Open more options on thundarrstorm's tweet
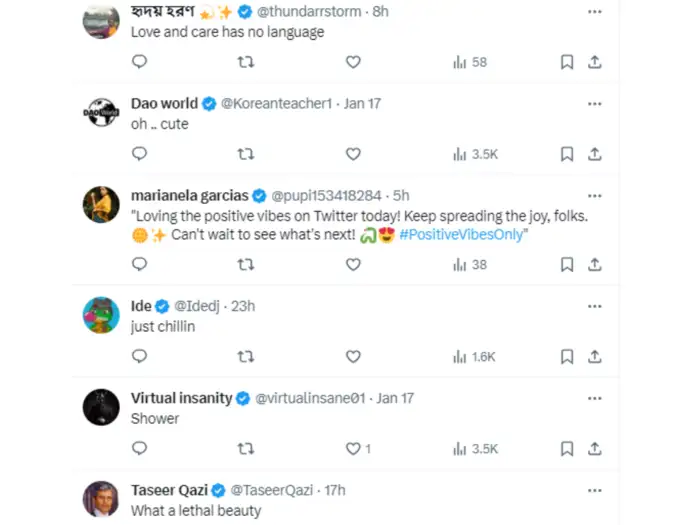This screenshot has width=700, height=525. (x=595, y=12)
